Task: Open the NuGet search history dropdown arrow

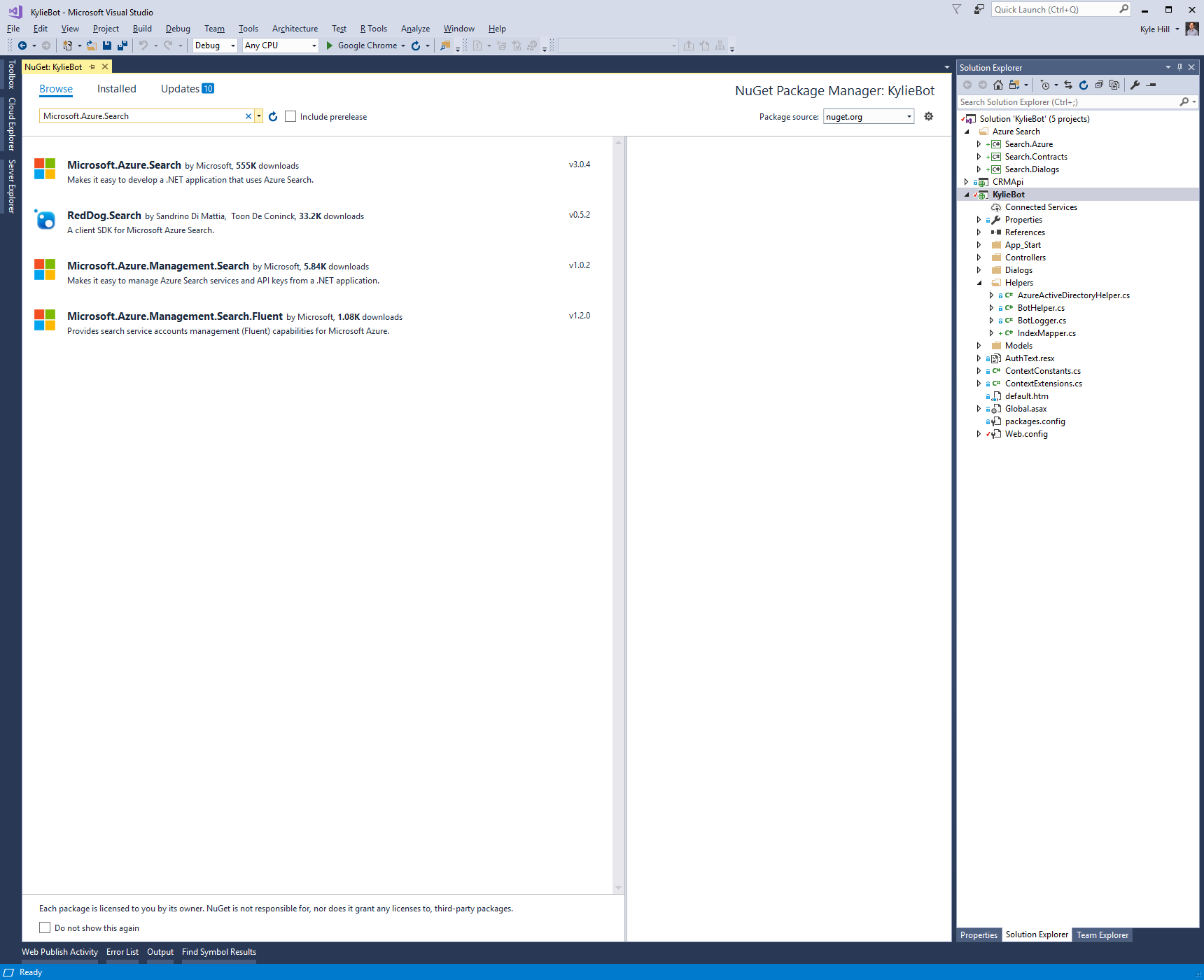Action: pyautogui.click(x=259, y=116)
